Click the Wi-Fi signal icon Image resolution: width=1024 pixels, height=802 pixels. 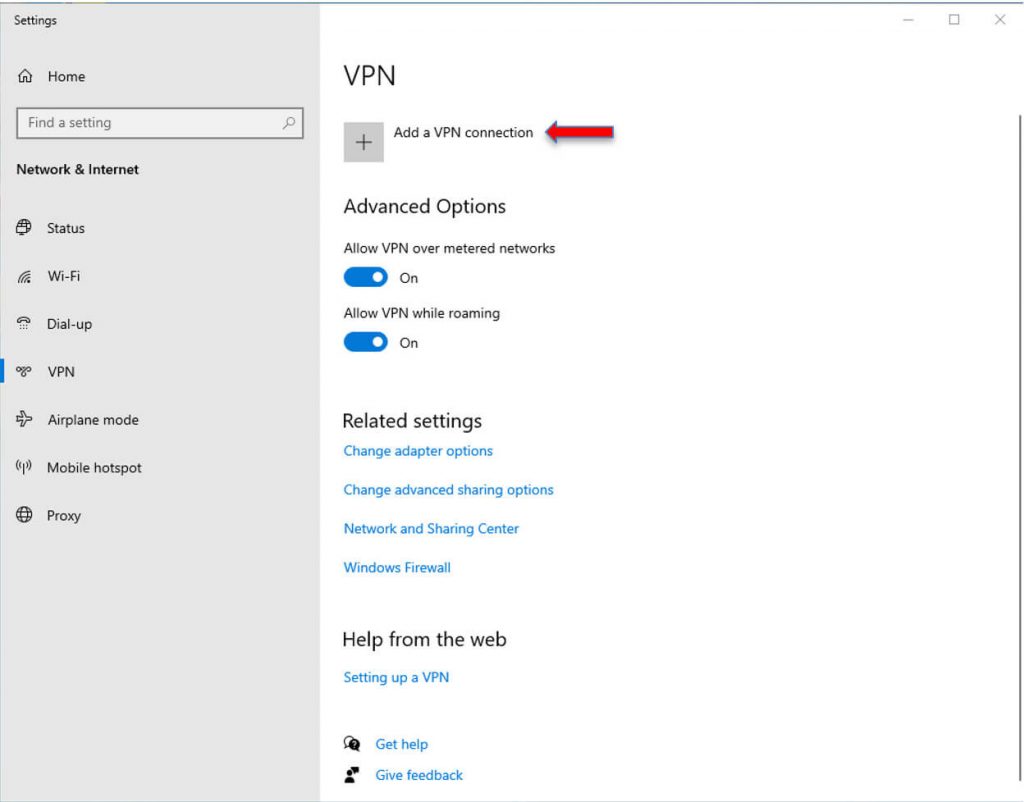(24, 277)
